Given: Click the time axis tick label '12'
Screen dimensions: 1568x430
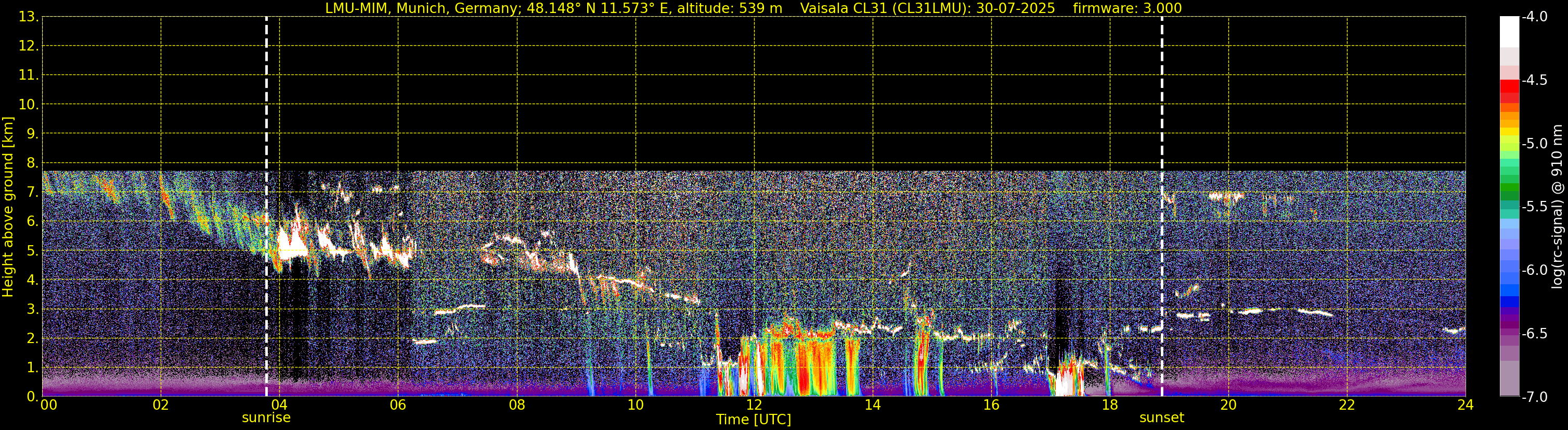Looking at the screenshot, I should (x=754, y=406).
